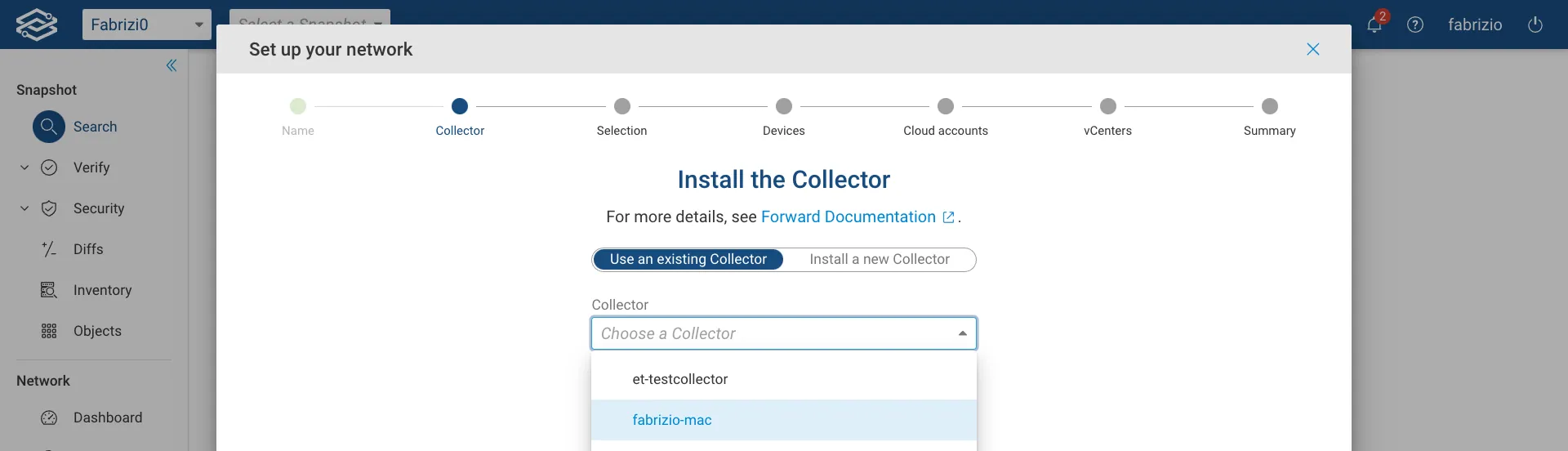The image size is (1568, 451).
Task: Click the Inventory icon
Action: 49,290
